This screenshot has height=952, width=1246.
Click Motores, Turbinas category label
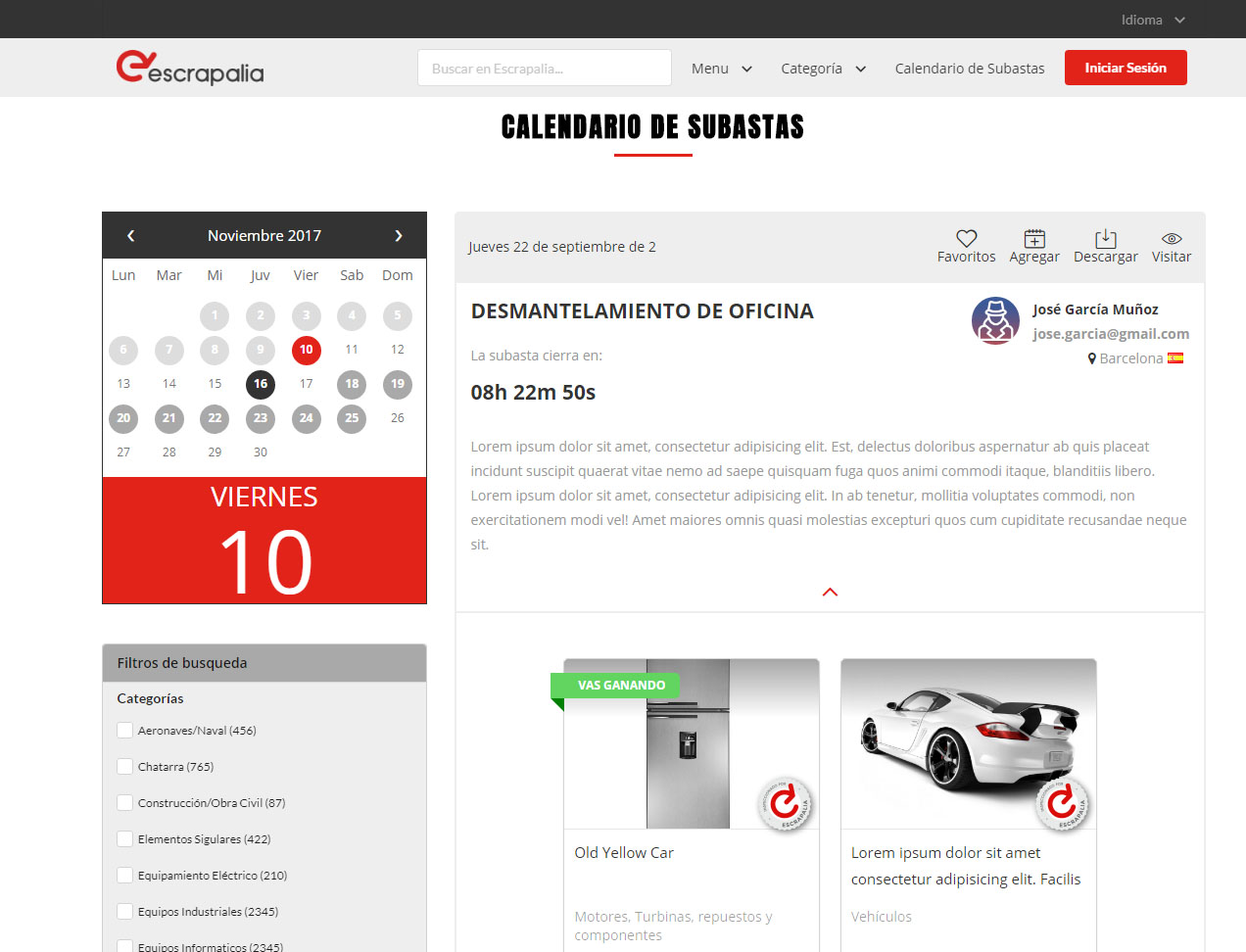pyautogui.click(x=674, y=926)
